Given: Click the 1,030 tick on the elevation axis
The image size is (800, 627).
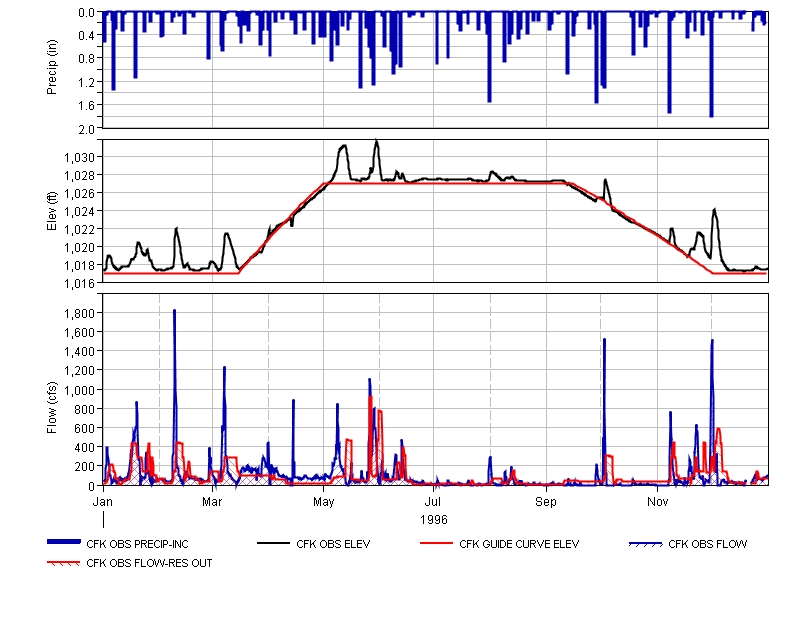Looking at the screenshot, I should pos(79,158).
